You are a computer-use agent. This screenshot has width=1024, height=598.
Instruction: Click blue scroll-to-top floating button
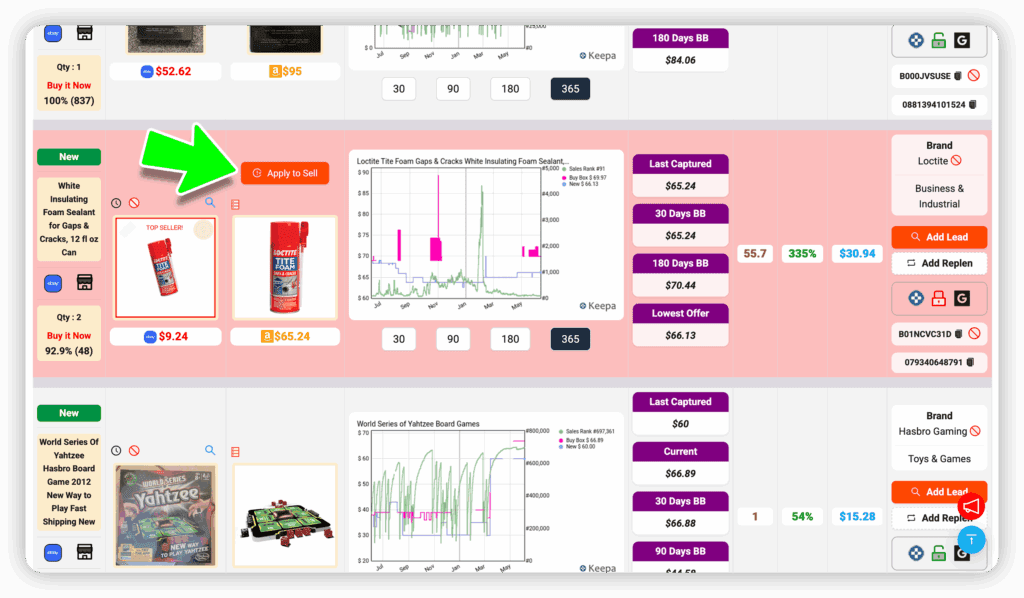[971, 540]
